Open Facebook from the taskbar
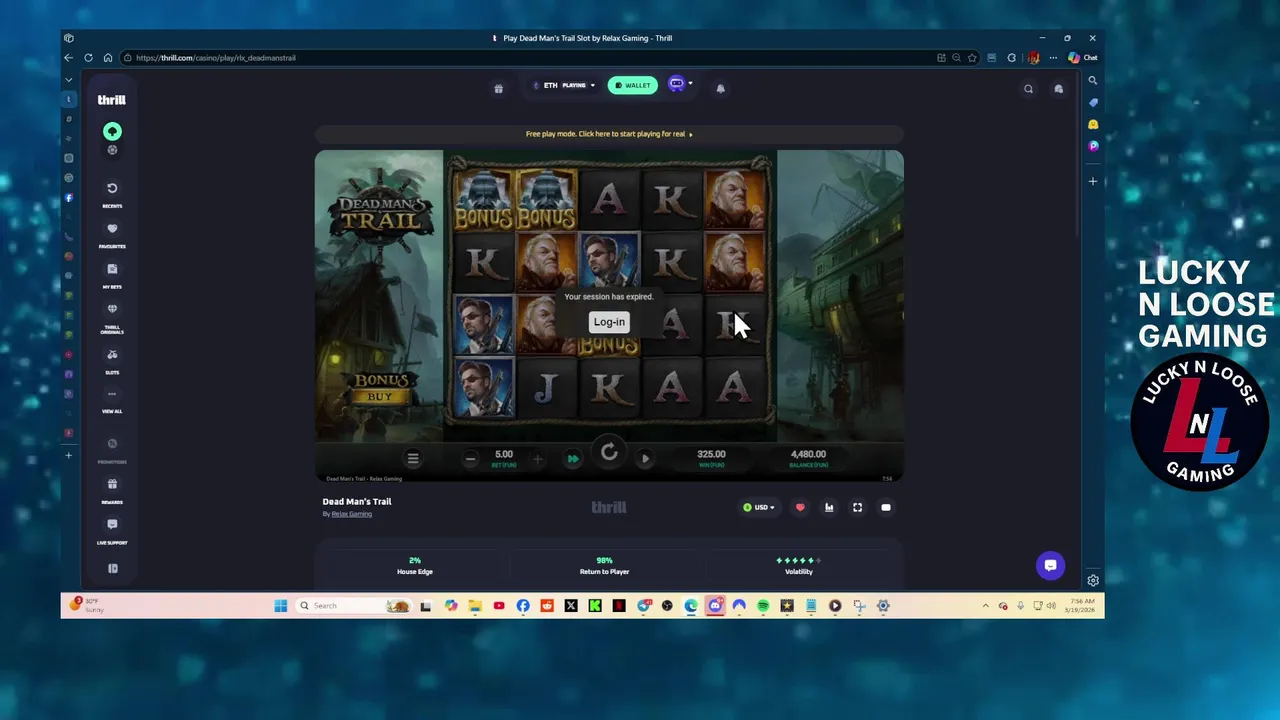1280x720 pixels. 523,606
